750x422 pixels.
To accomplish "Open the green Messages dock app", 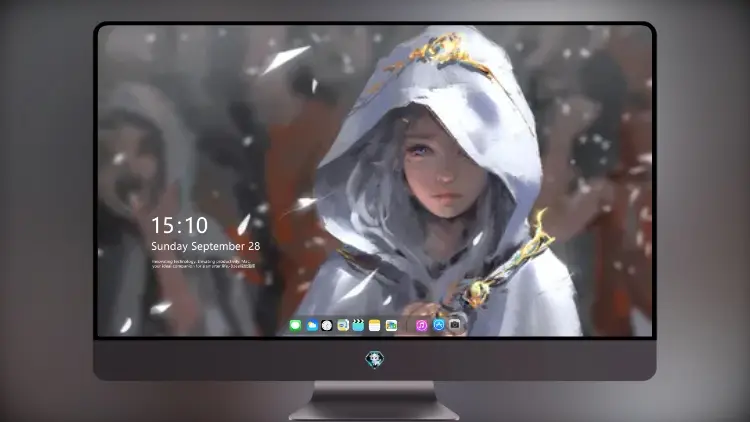I will click(296, 325).
